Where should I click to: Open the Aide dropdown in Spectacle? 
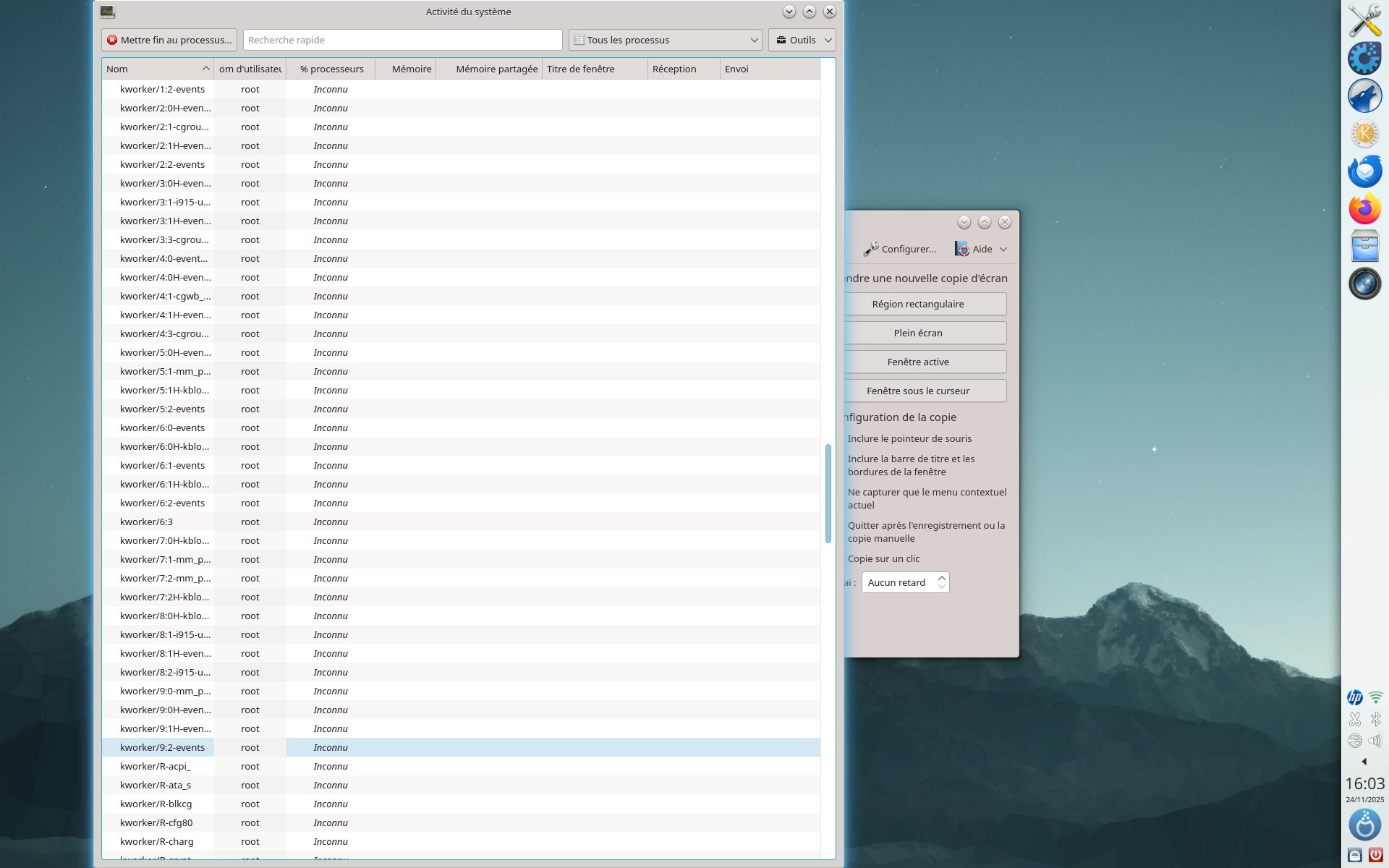(981, 249)
